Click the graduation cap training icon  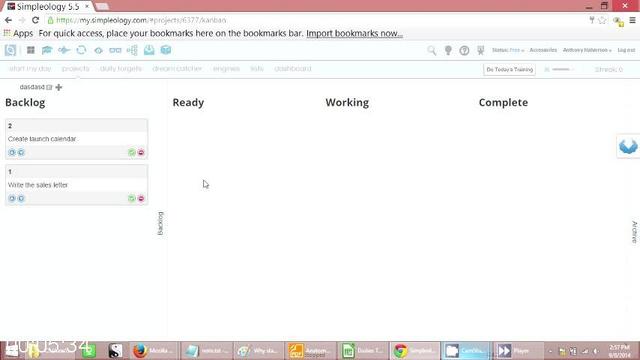[47, 50]
